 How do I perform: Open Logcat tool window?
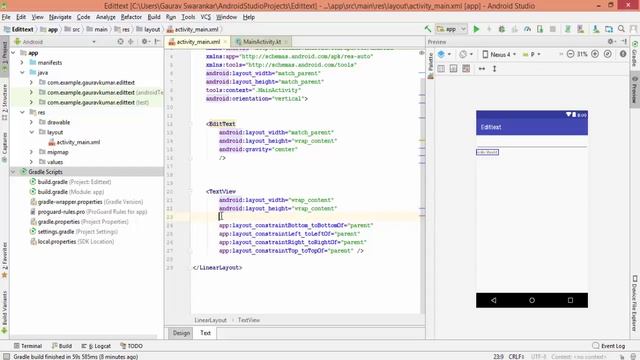coord(96,346)
